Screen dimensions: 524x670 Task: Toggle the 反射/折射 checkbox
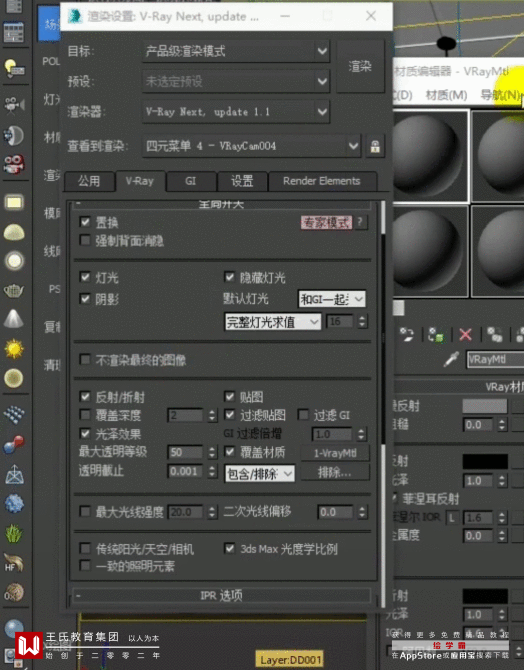tap(85, 397)
